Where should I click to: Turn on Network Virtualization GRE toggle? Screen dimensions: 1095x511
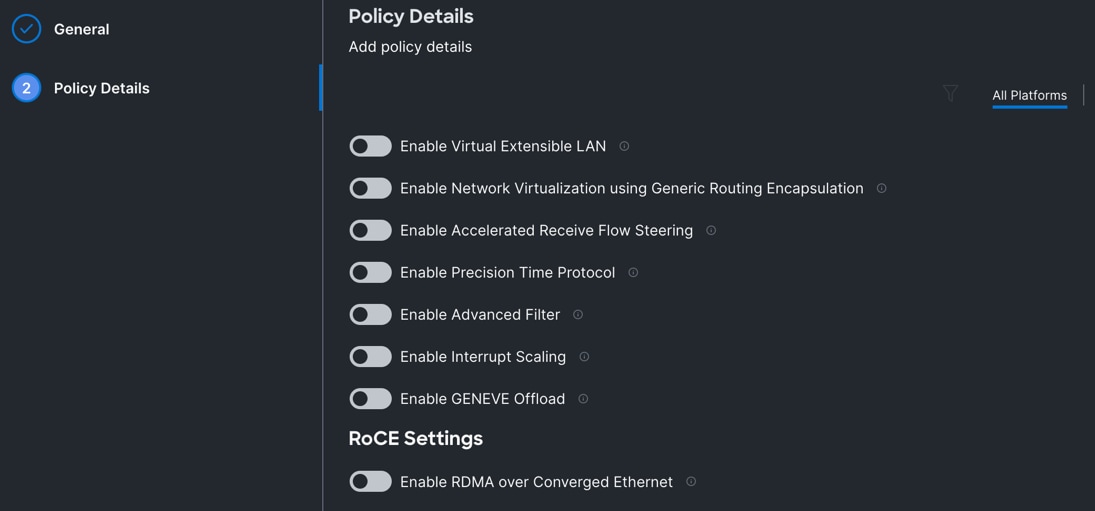pos(370,188)
